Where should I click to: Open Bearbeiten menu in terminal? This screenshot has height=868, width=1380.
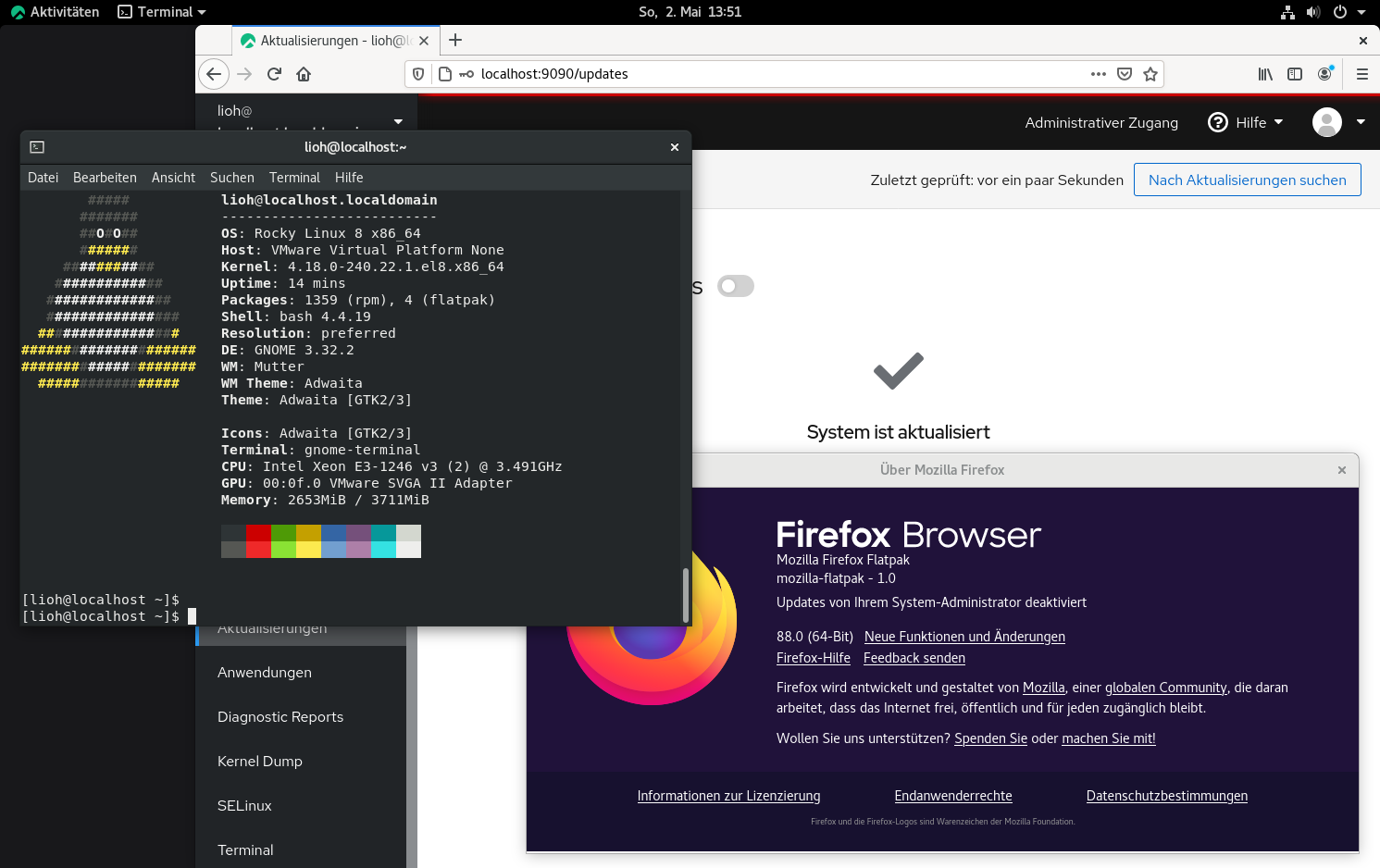point(105,178)
